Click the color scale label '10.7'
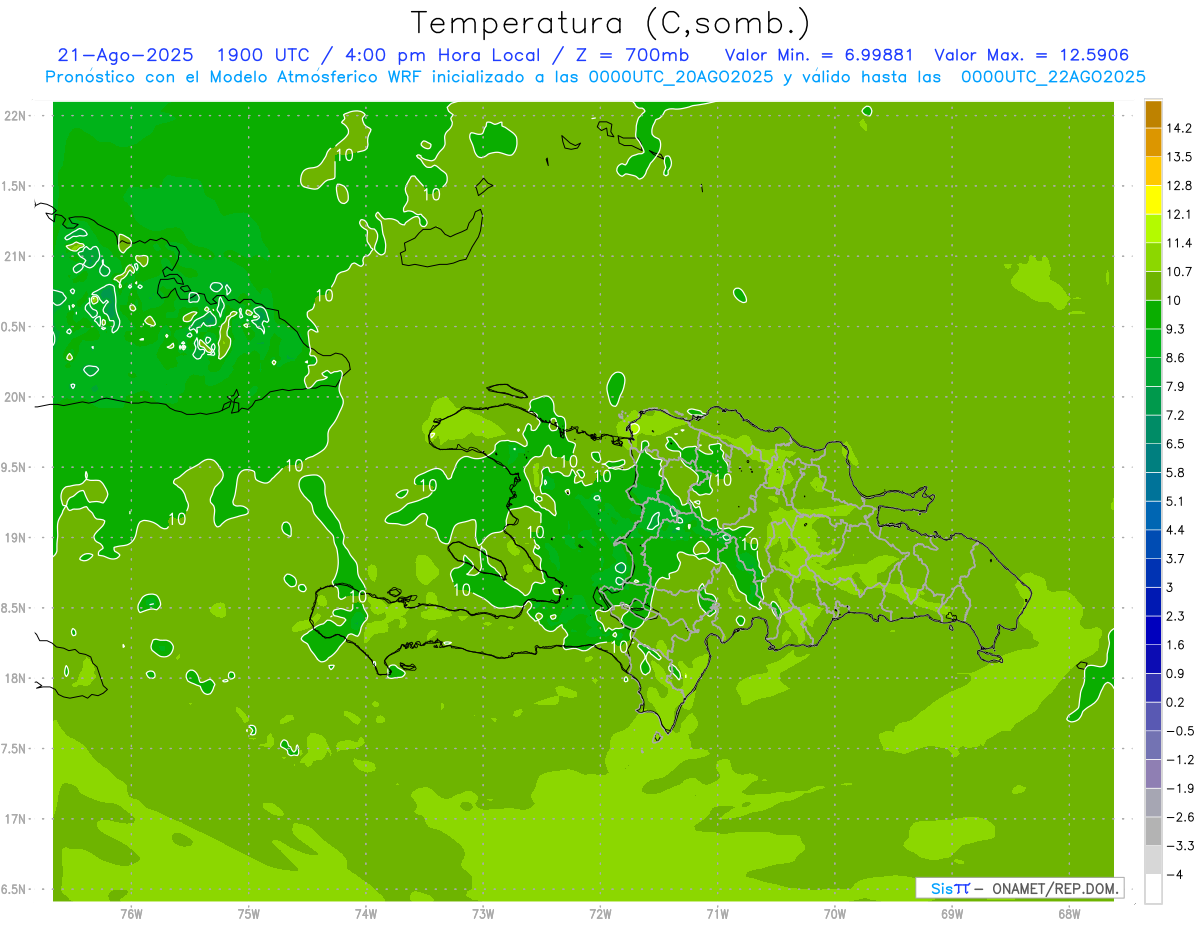 pyautogui.click(x=1179, y=272)
